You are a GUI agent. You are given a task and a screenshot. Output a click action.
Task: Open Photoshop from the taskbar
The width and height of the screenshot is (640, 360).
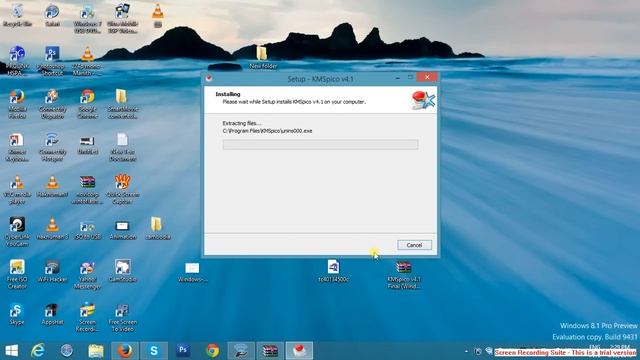pyautogui.click(x=183, y=351)
